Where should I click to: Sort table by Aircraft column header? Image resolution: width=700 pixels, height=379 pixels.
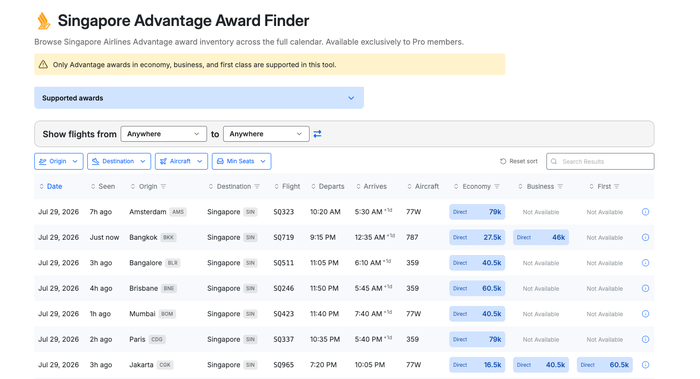click(x=423, y=187)
